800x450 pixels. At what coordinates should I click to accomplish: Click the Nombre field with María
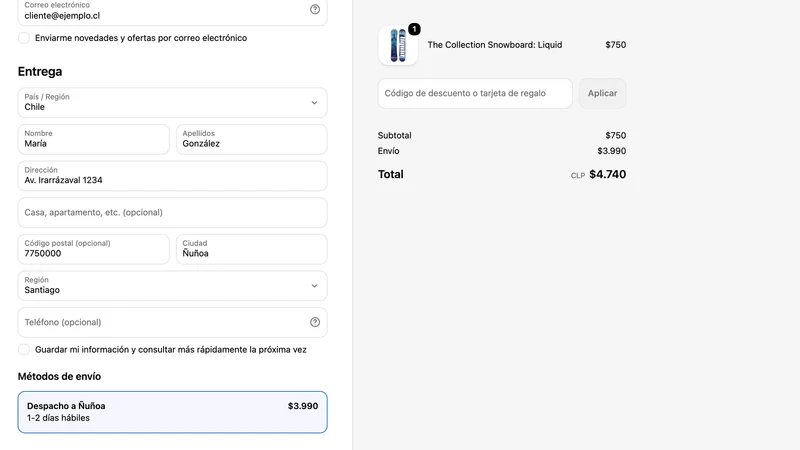coord(93,139)
